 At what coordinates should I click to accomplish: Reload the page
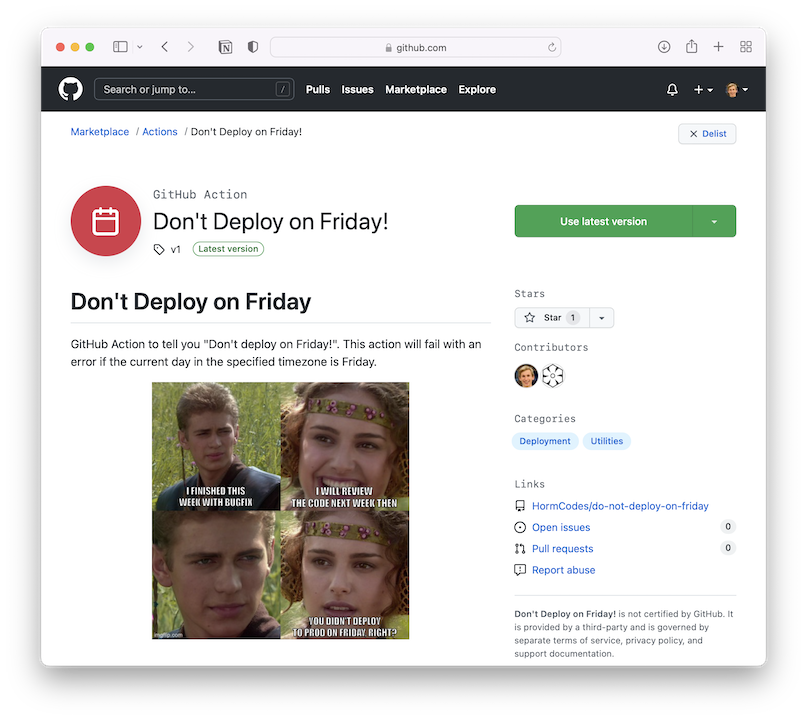point(552,47)
